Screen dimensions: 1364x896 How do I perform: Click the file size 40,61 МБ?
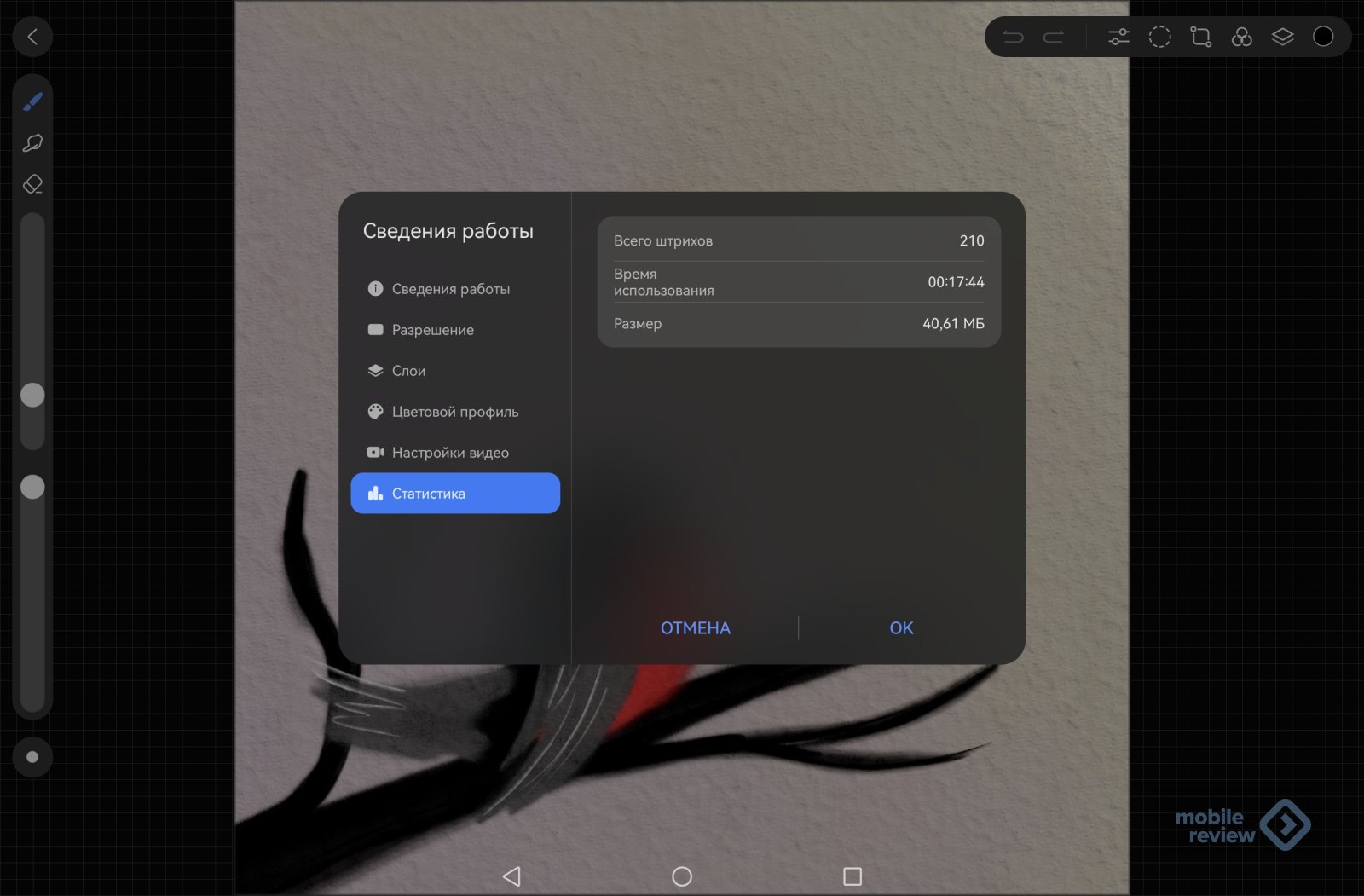pyautogui.click(x=953, y=324)
